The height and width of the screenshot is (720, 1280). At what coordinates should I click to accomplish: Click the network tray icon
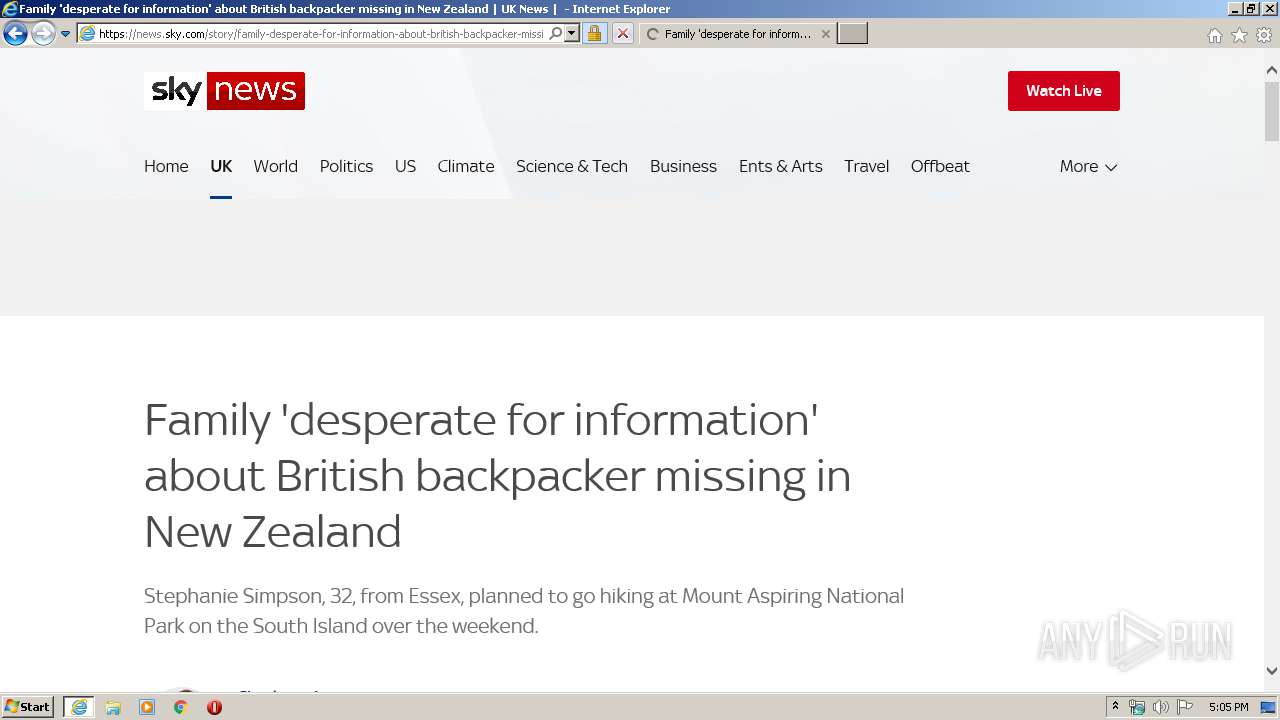coord(1137,707)
